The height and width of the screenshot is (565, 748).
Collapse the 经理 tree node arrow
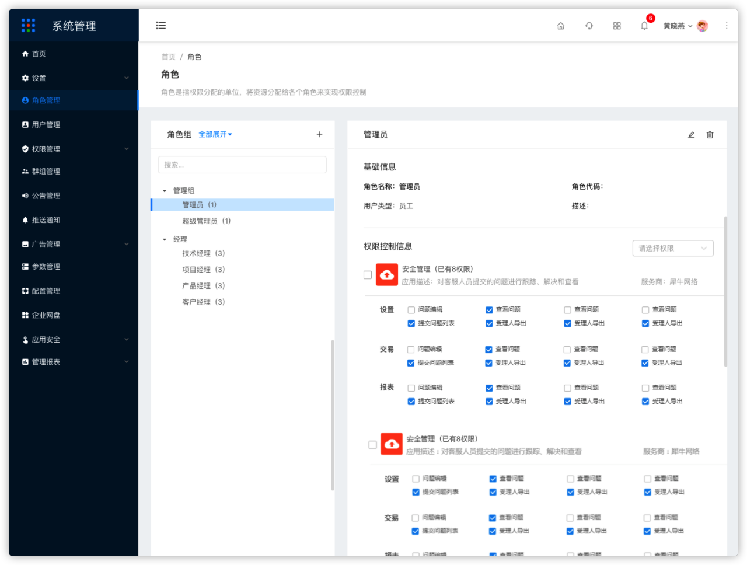coord(165,240)
